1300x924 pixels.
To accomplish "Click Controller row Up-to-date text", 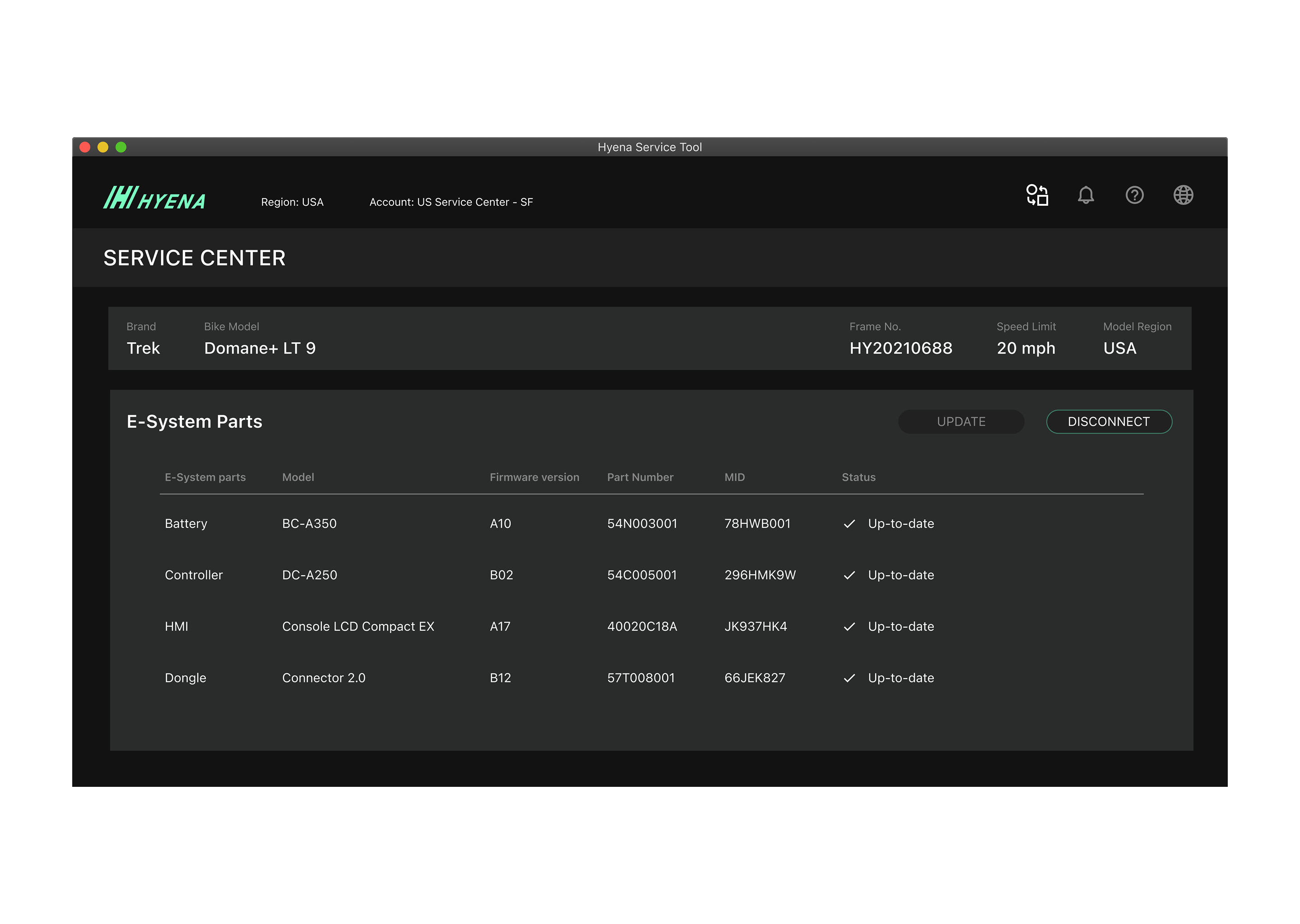I will (x=901, y=575).
